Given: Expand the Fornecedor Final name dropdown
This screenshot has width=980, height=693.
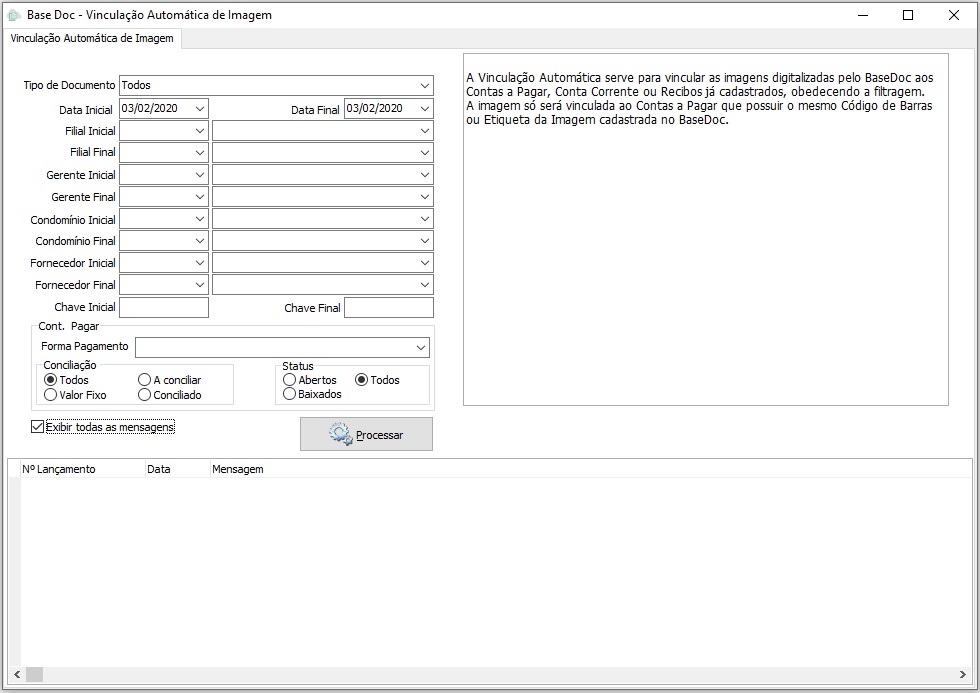Looking at the screenshot, I should pyautogui.click(x=425, y=285).
